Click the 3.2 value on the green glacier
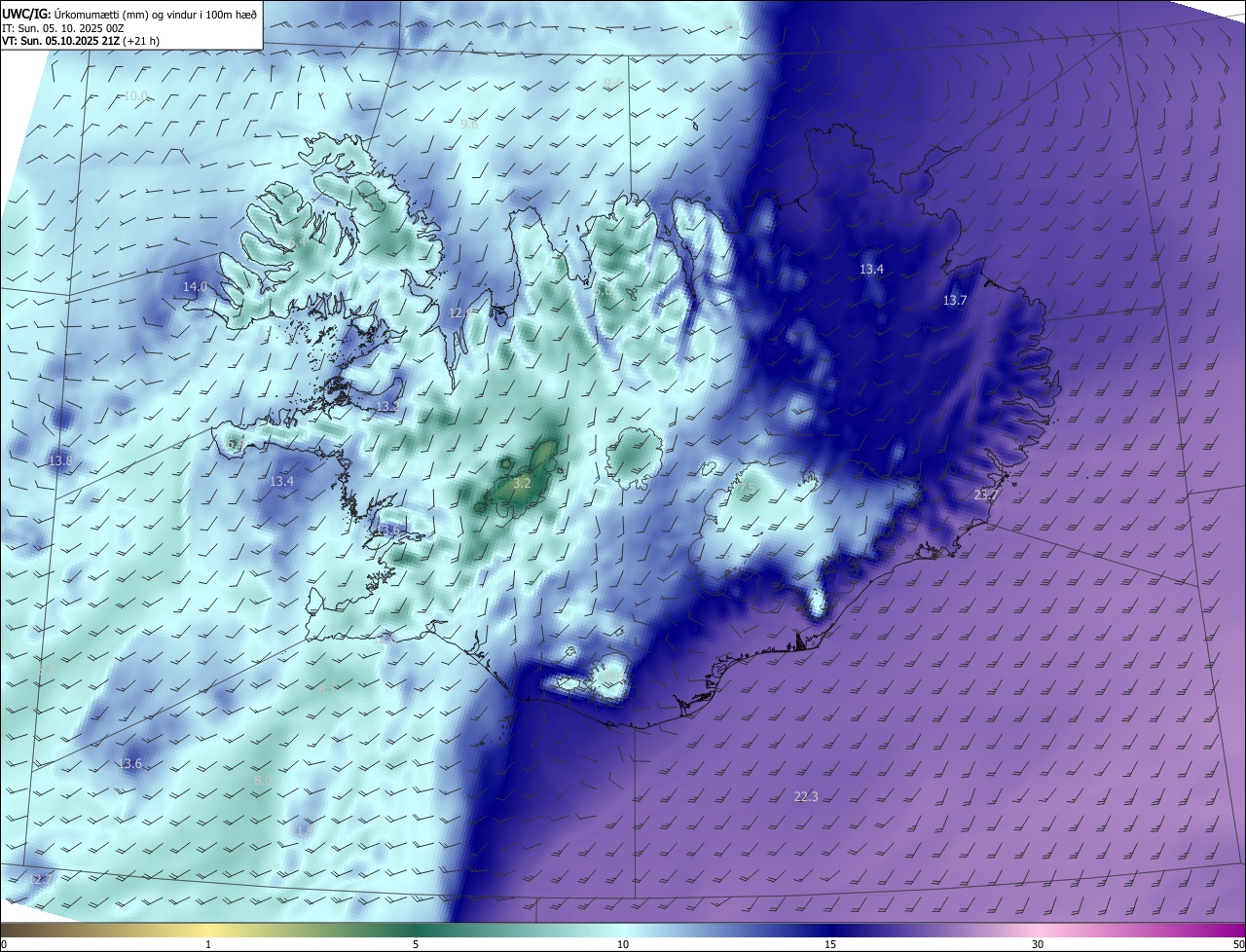This screenshot has height=952, width=1246. tap(522, 483)
